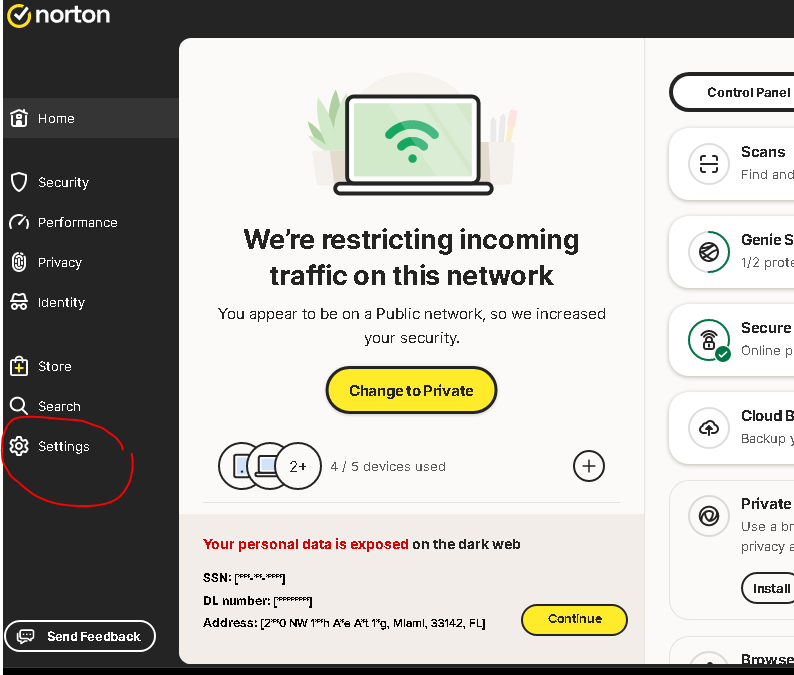Click Continue on dark web alert
This screenshot has height=675, width=794.
(x=574, y=619)
